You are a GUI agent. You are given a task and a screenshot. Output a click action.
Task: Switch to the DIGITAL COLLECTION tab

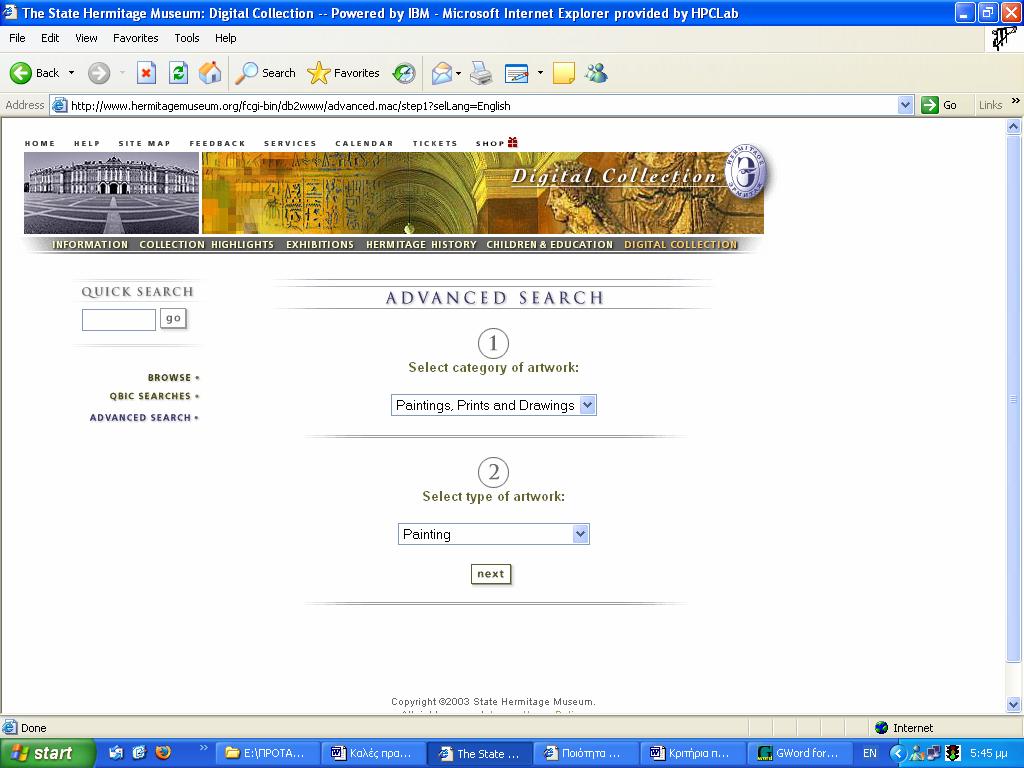point(680,244)
